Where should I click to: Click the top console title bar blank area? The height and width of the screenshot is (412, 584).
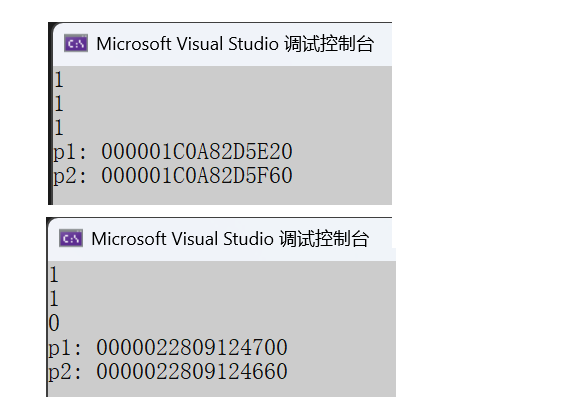click(x=383, y=44)
